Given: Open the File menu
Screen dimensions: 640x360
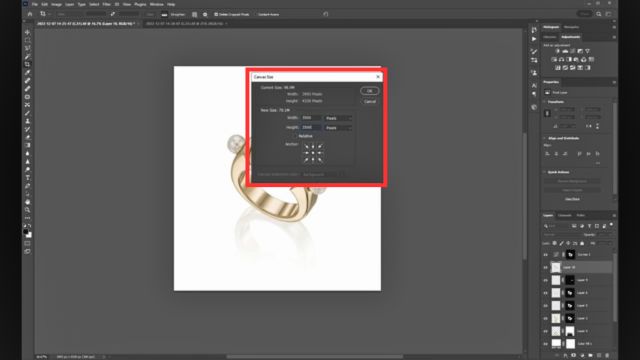Looking at the screenshot, I should pyautogui.click(x=35, y=4).
